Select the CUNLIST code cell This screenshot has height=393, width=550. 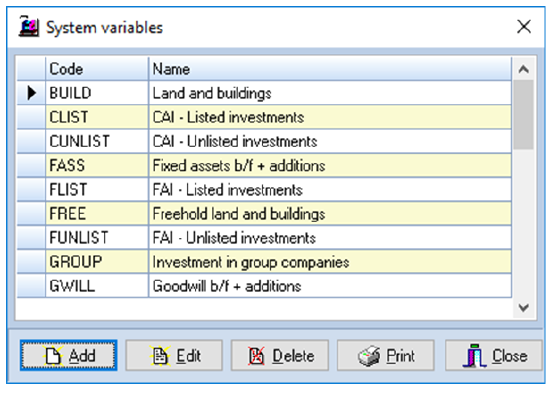[x=97, y=141]
